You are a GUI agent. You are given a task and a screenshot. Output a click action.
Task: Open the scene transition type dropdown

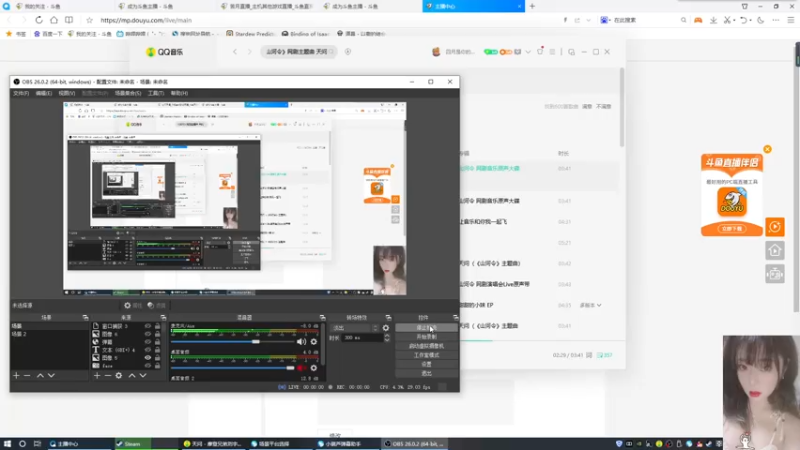355,328
